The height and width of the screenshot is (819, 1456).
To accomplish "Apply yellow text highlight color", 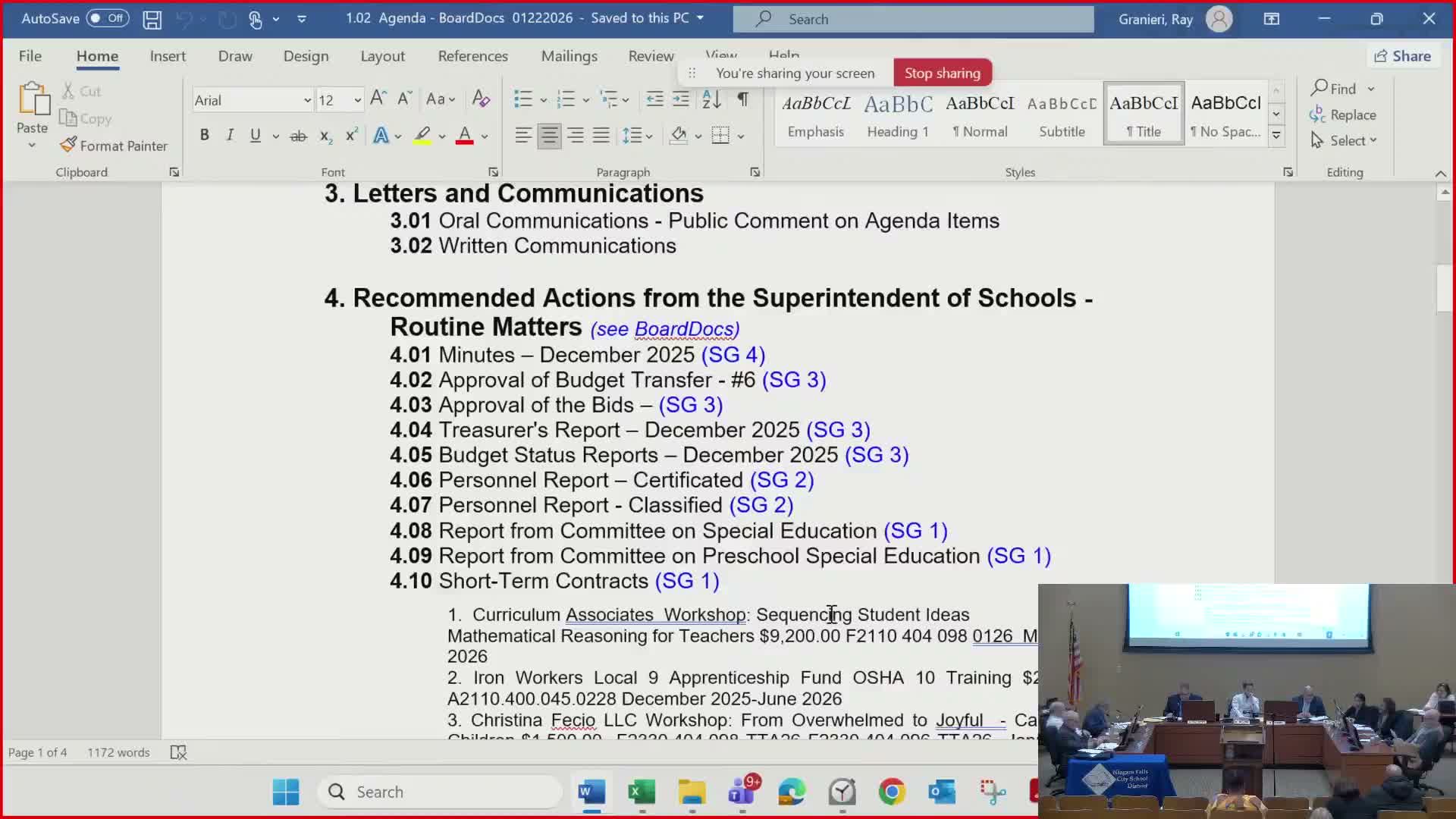I will [422, 136].
